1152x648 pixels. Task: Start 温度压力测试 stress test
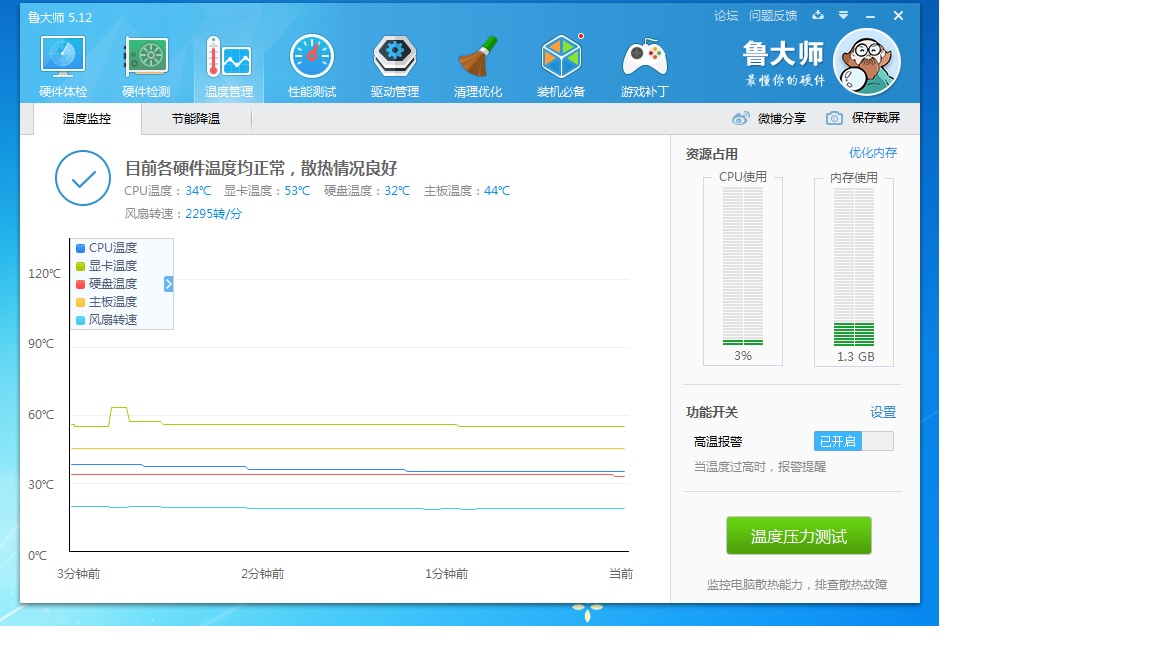coord(799,536)
